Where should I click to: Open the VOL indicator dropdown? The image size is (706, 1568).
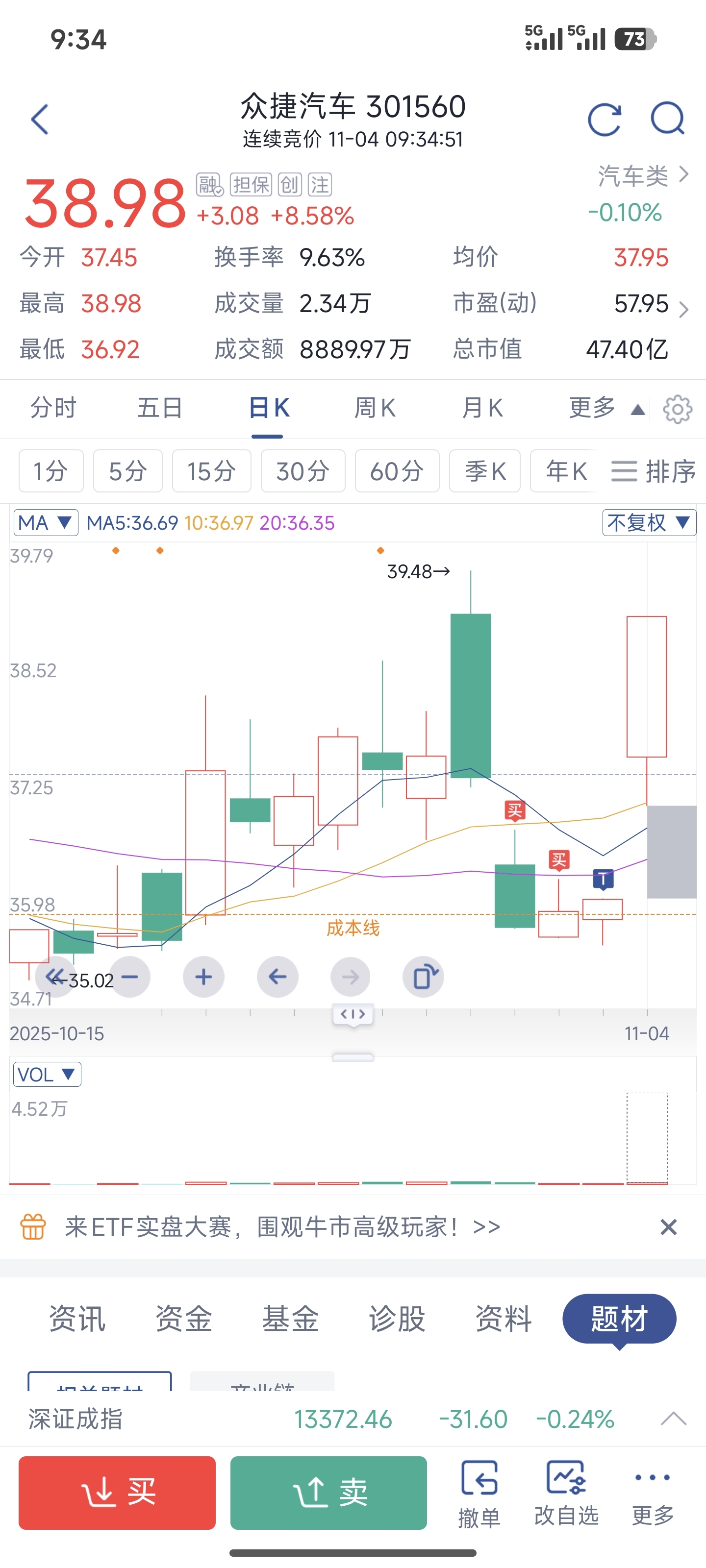click(47, 1075)
